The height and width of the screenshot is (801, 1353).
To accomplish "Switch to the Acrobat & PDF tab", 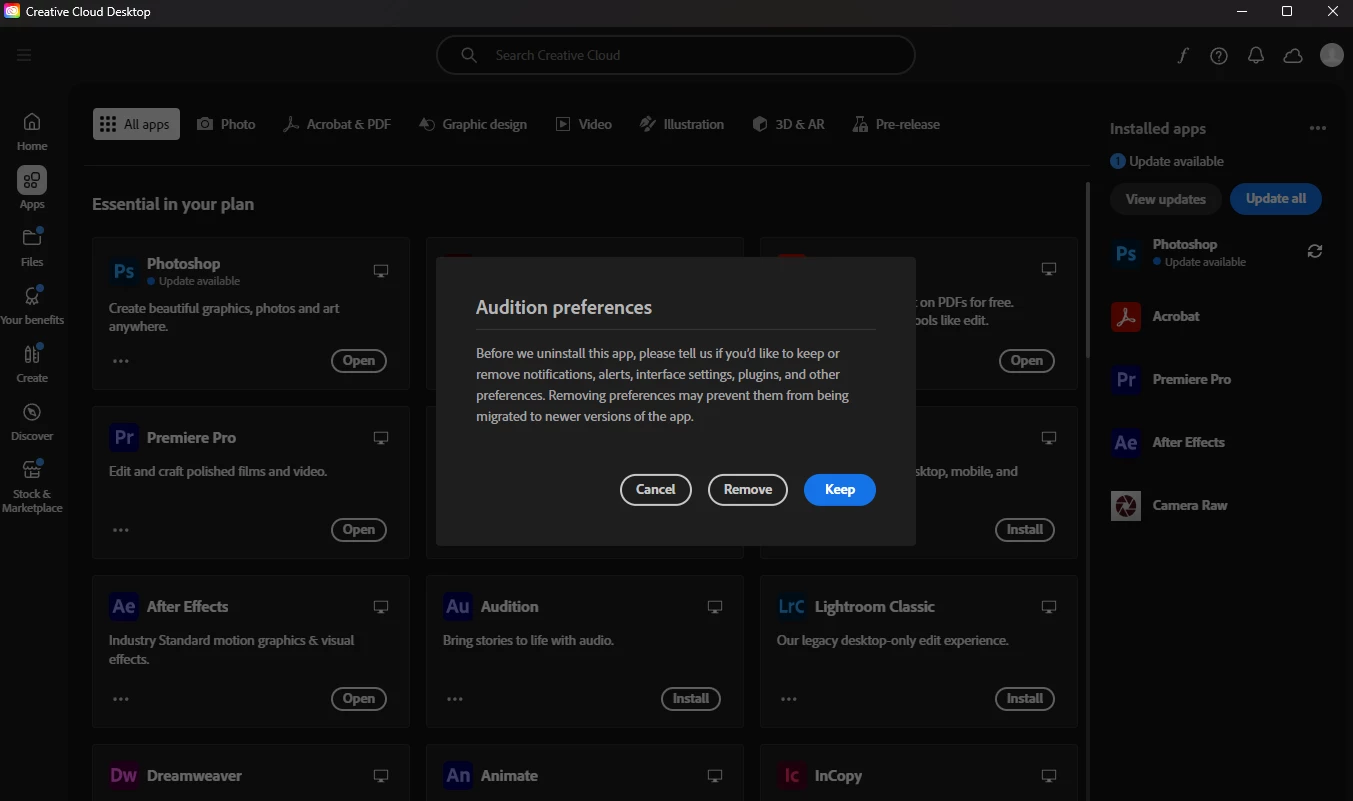I will [337, 124].
